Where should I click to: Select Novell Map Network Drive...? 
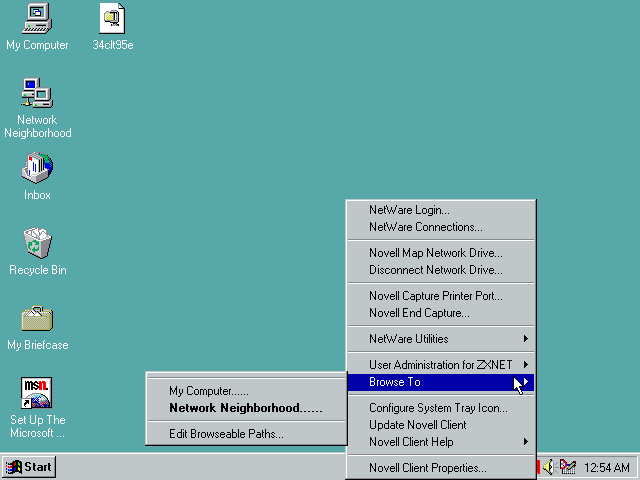(441, 253)
